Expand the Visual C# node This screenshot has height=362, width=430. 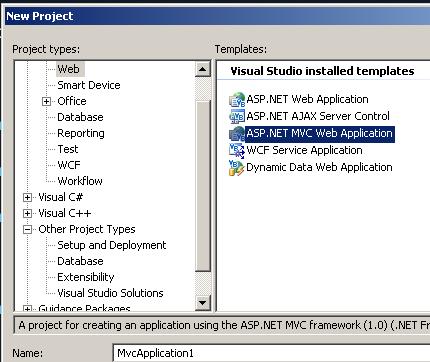(x=27, y=197)
